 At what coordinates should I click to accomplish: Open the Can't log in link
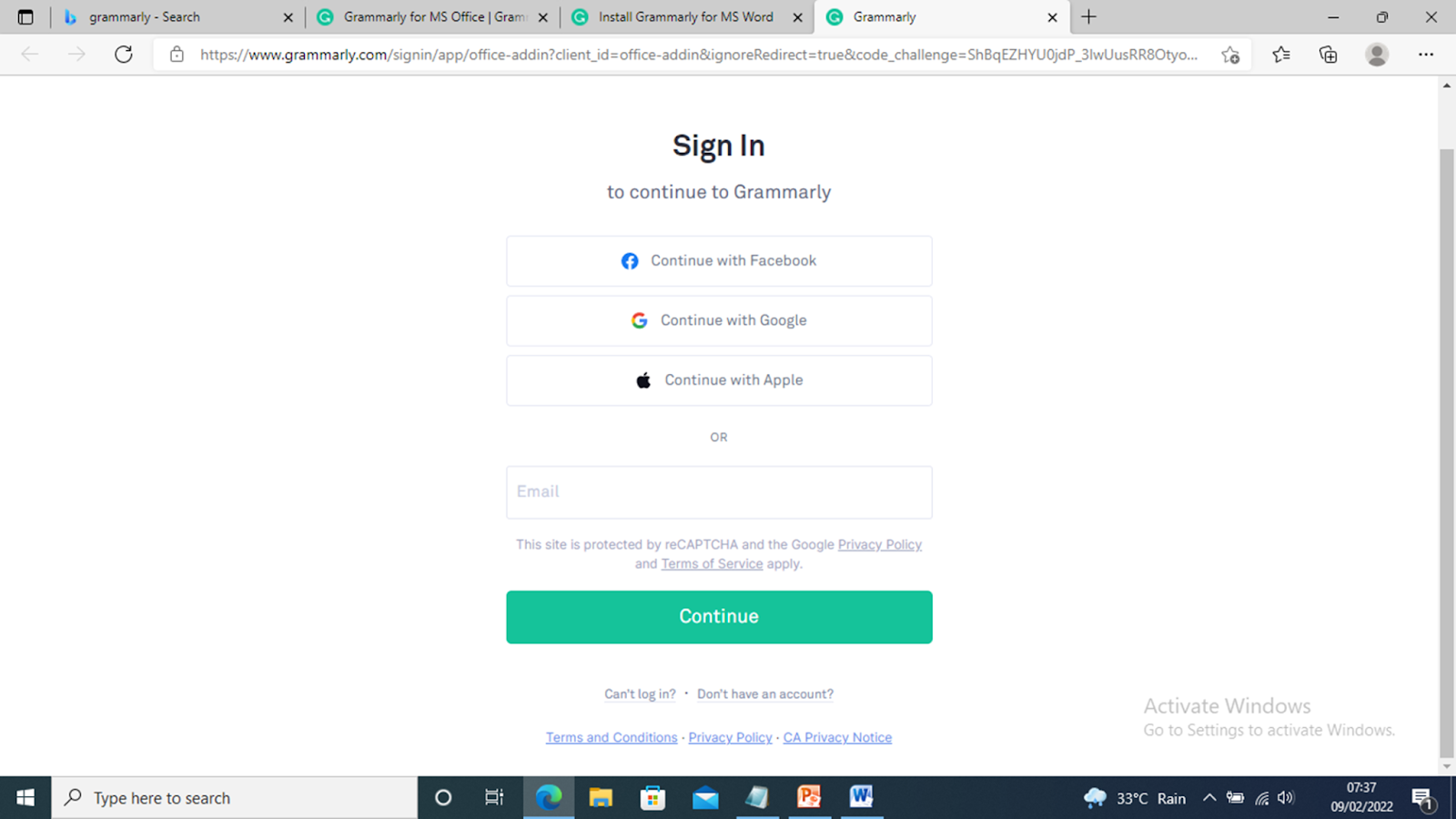pos(640,694)
